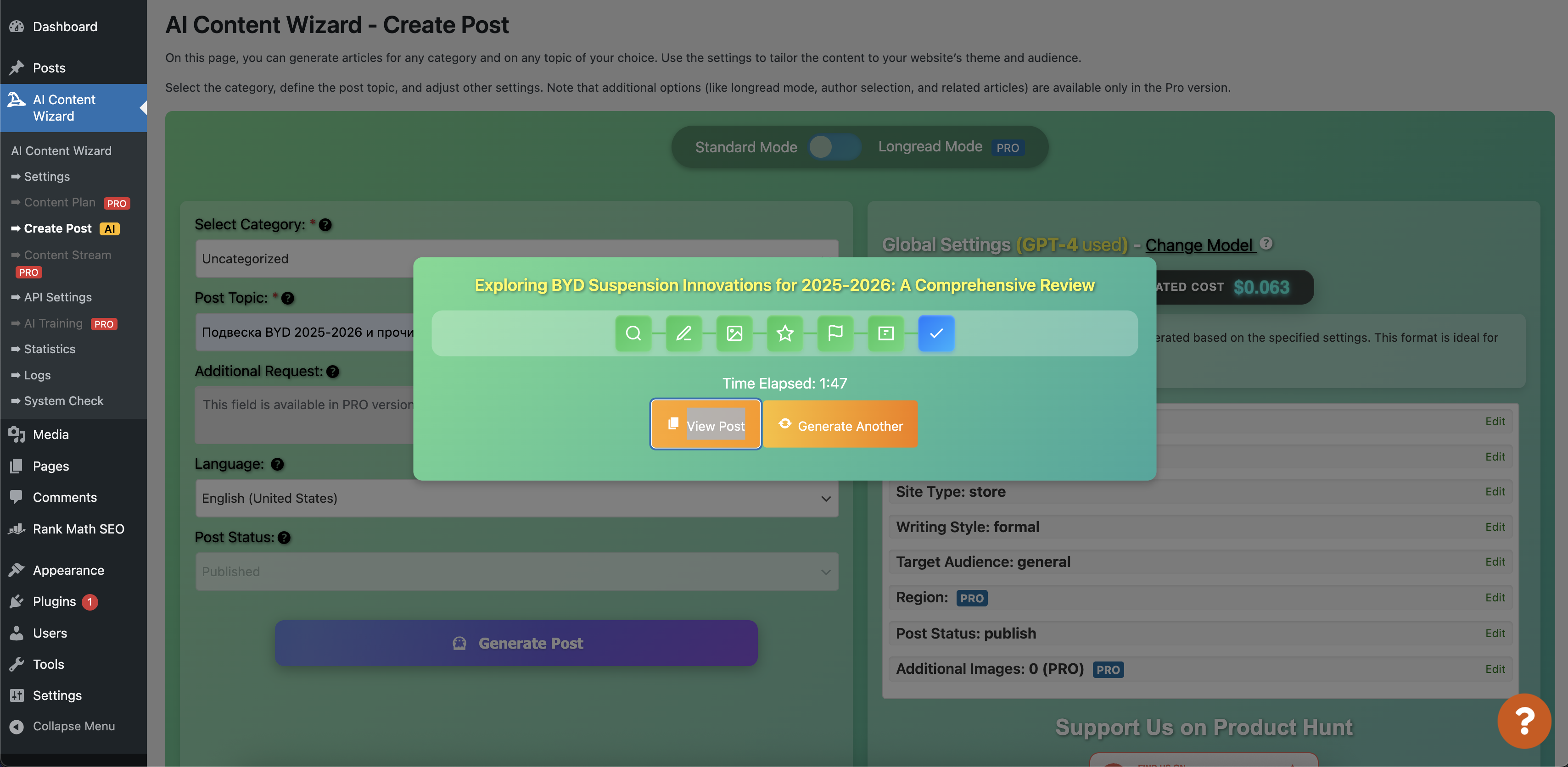Click the Generate Post button

(x=516, y=644)
